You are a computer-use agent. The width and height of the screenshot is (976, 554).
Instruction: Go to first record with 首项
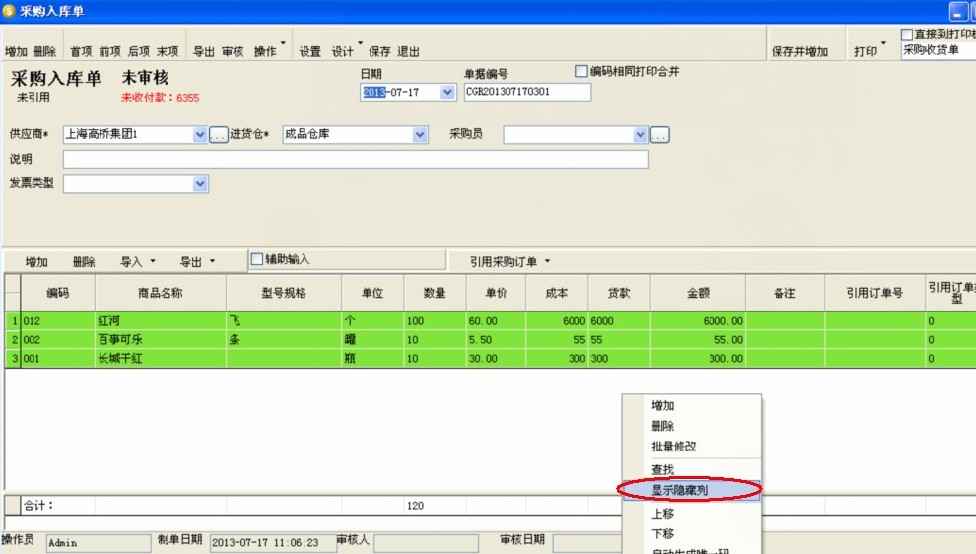tap(80, 51)
